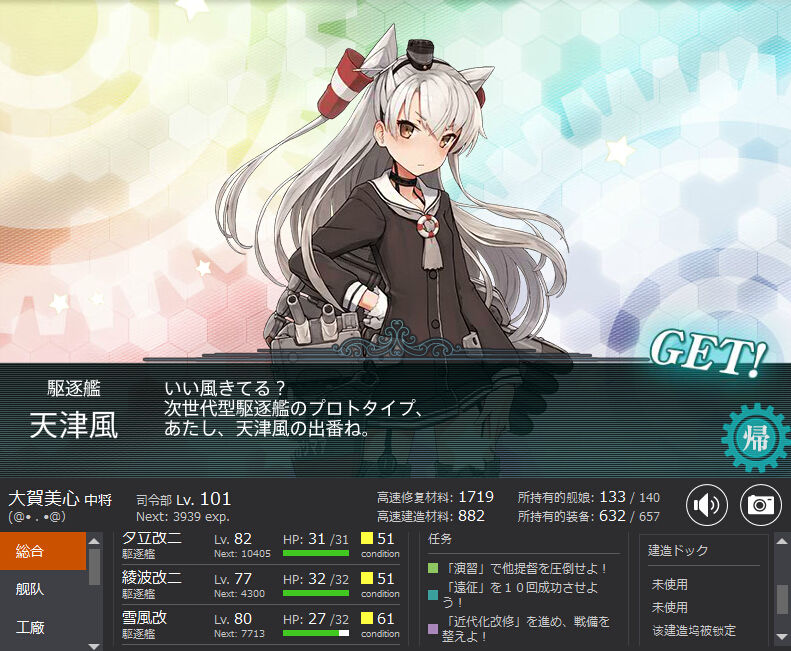Viewport: 791px width, 651px height.
Task: Click the 夕立改二 ship entry
Action: pyautogui.click(x=261, y=546)
